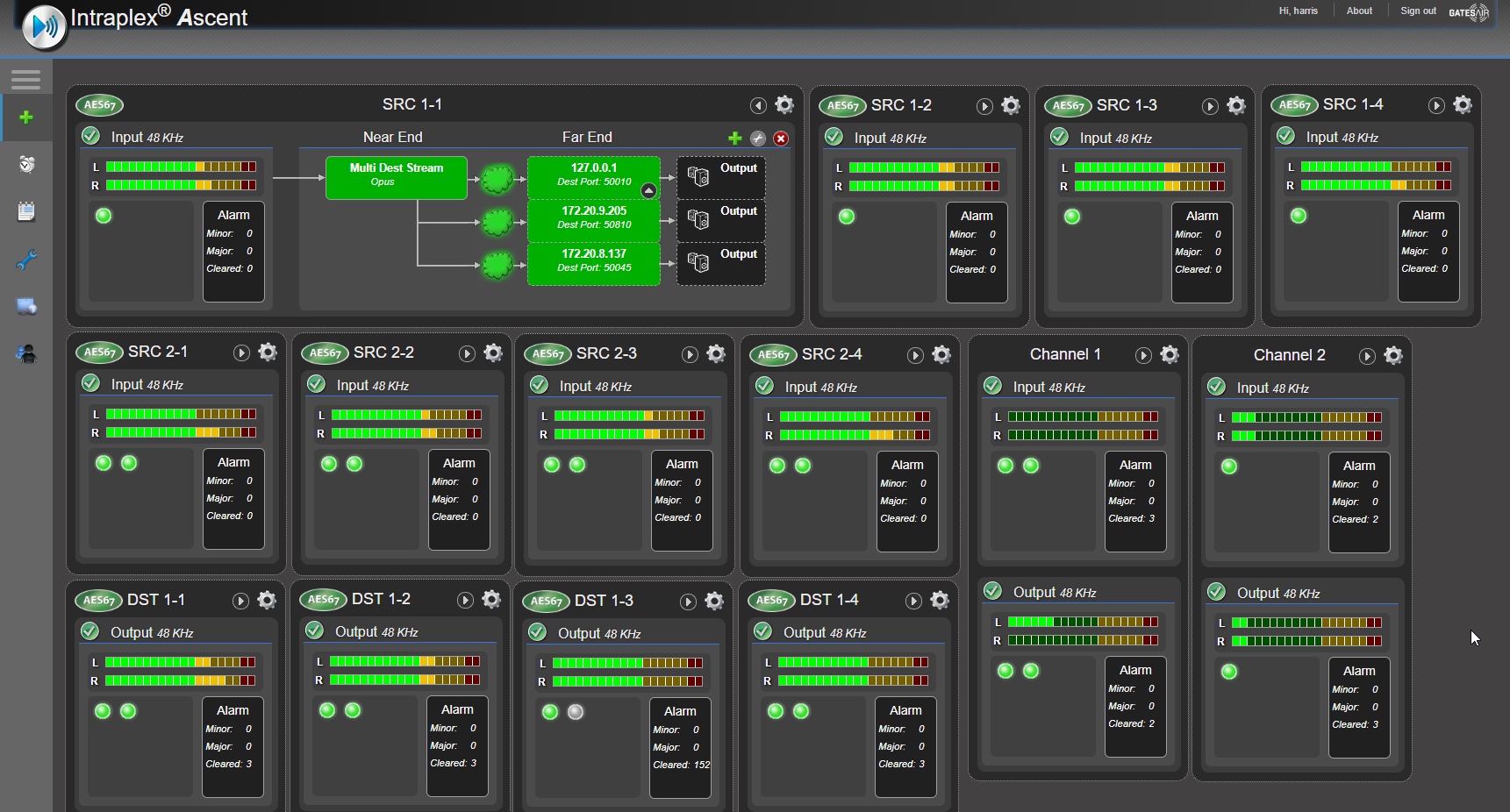1510x812 pixels.
Task: Click the Input checkmark on Channel 1
Action: pos(992,386)
